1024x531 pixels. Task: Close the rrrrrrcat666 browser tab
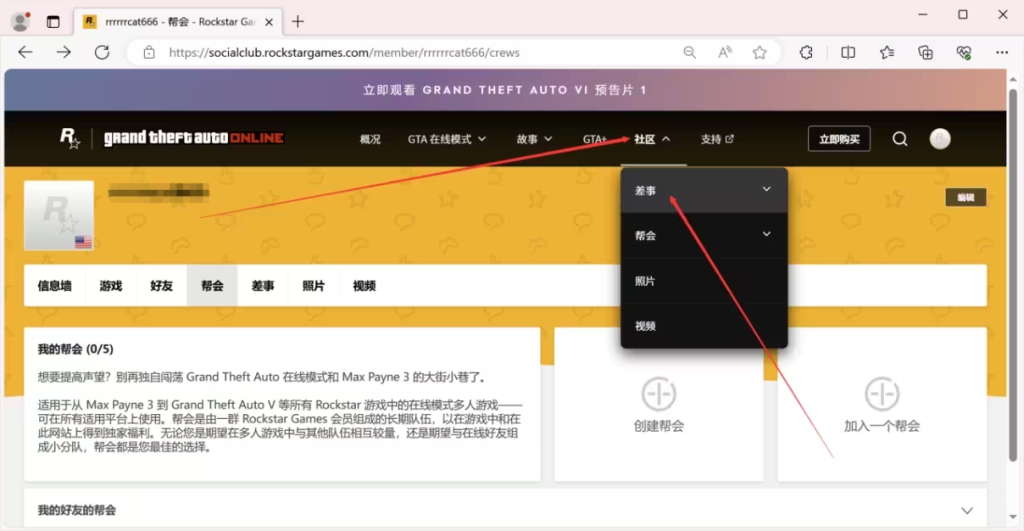tap(268, 22)
